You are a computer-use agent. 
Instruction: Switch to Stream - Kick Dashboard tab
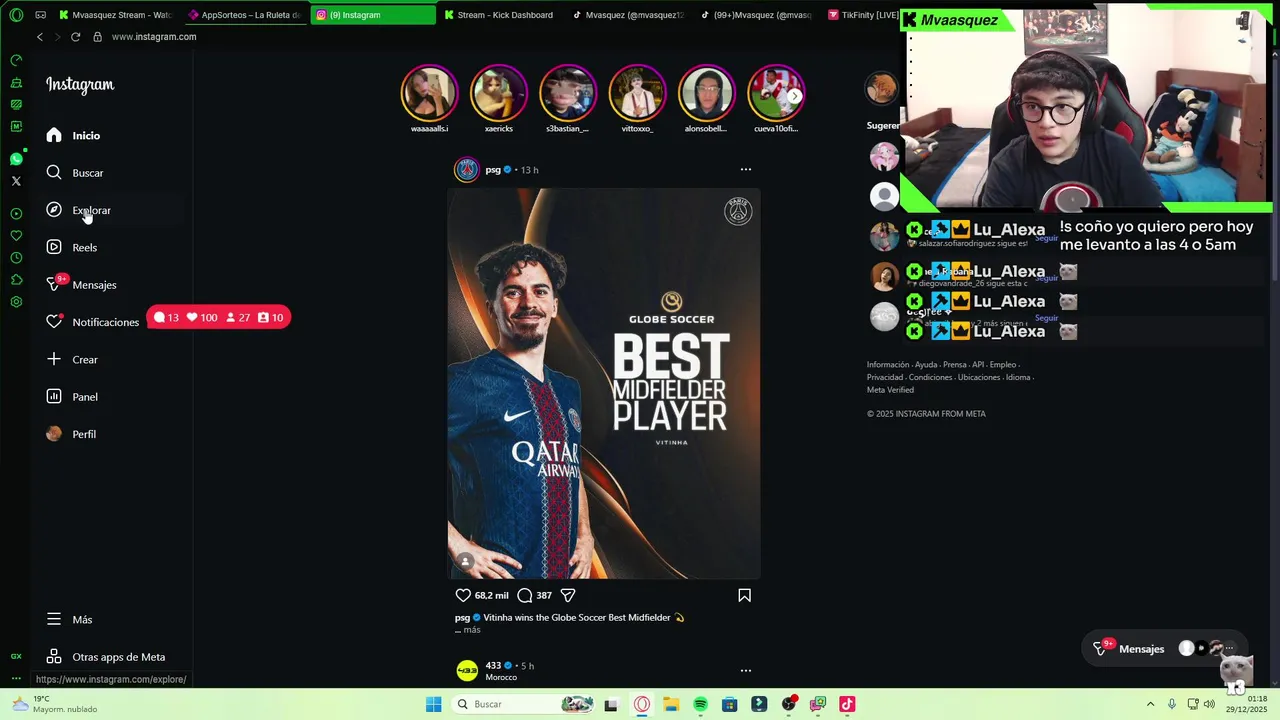pyautogui.click(x=501, y=15)
